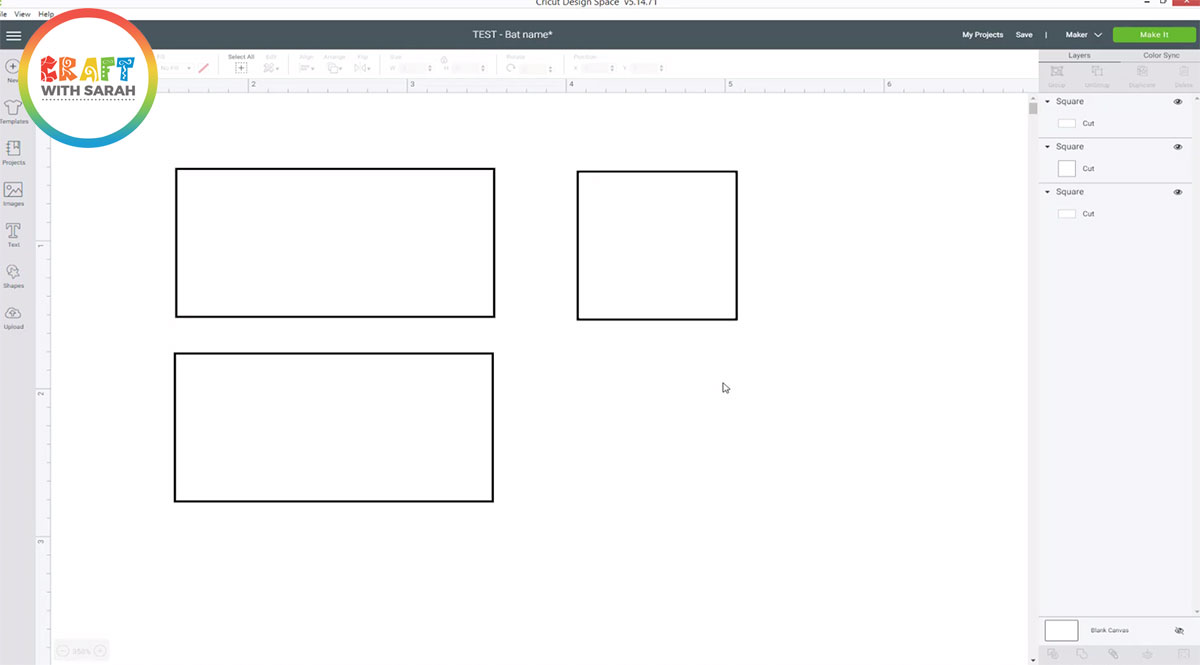
Task: Select the small rectangle at top right
Action: point(657,245)
